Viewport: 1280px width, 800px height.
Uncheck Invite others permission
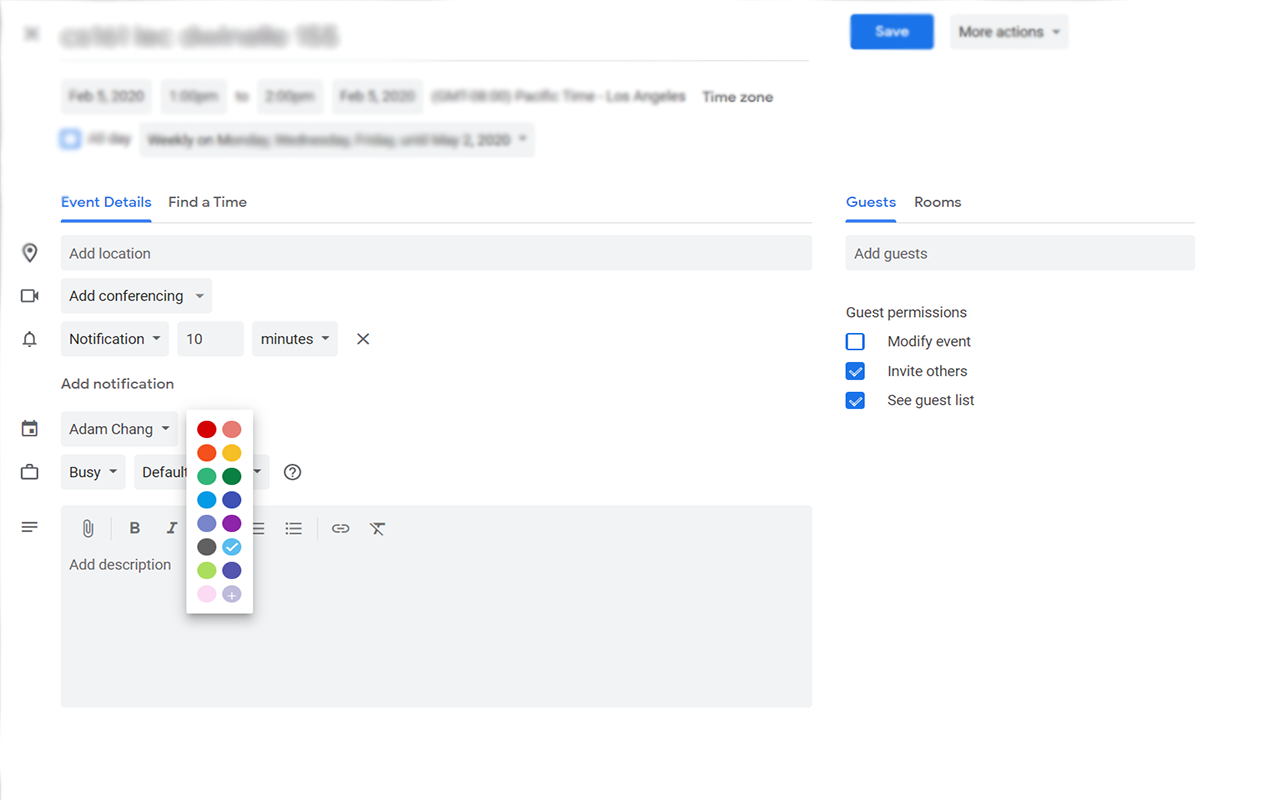855,371
